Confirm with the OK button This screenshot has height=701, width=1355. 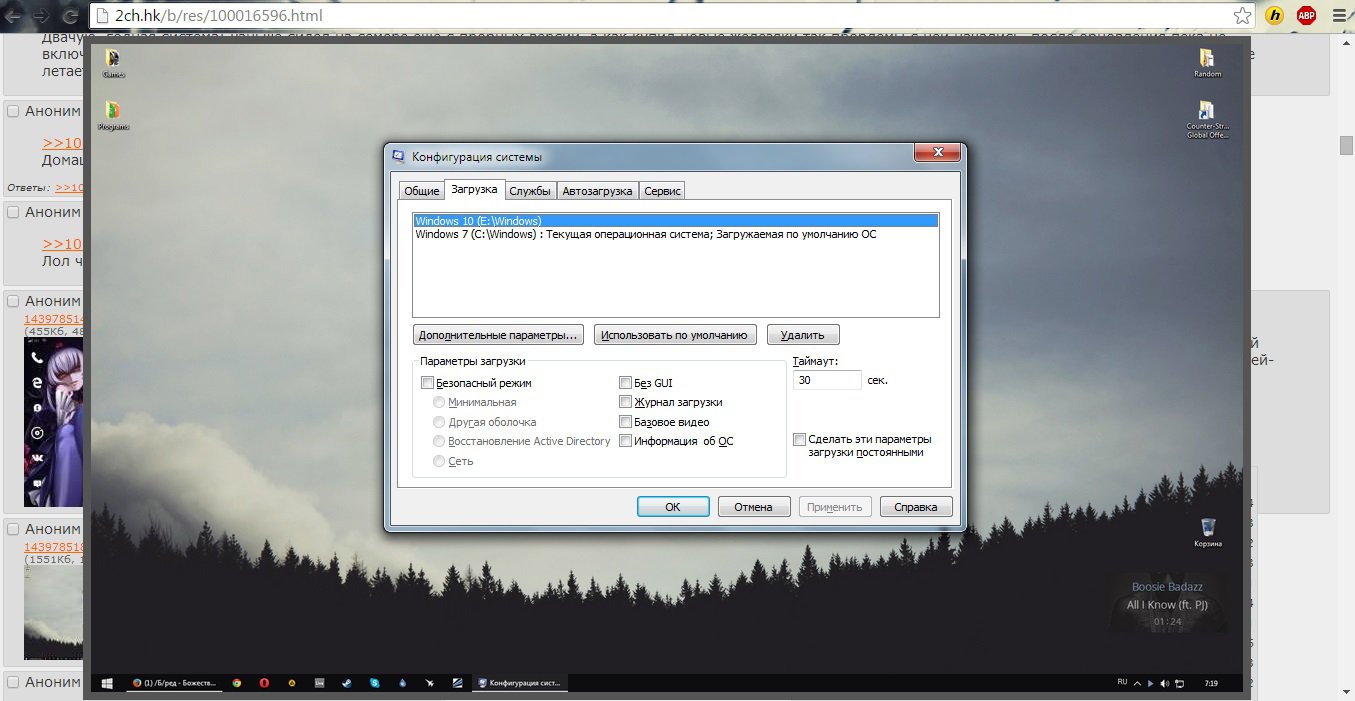[673, 507]
